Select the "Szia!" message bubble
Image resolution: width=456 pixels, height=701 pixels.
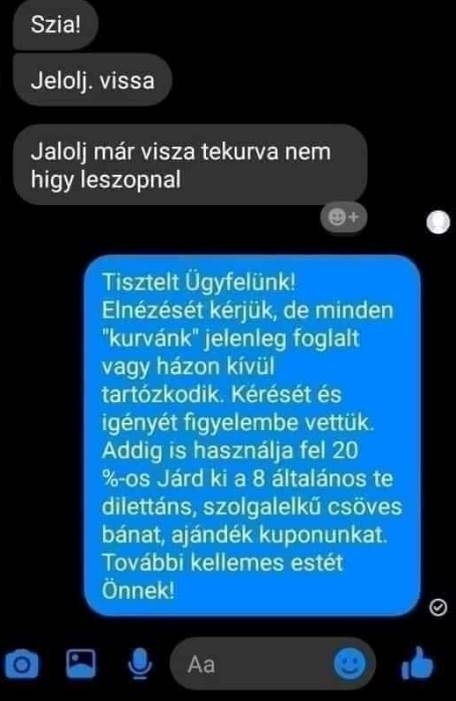56,25
